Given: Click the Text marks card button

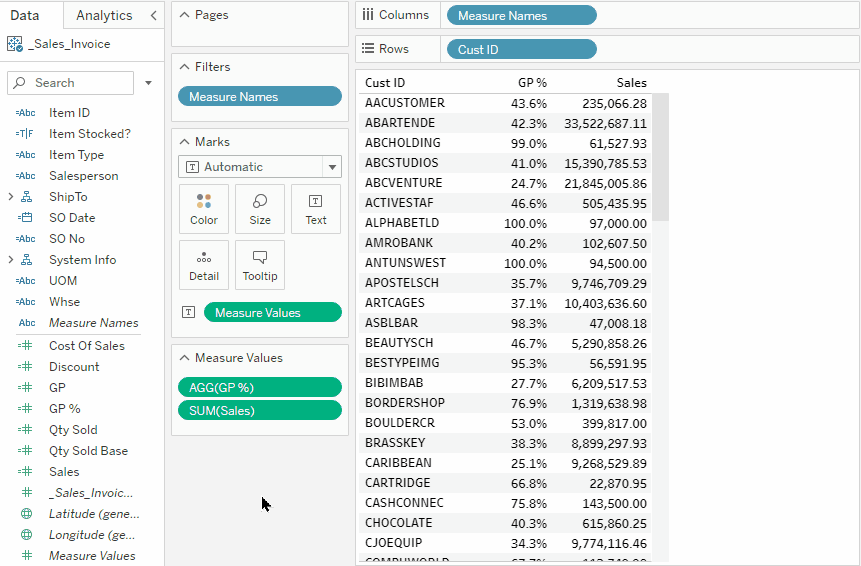Looking at the screenshot, I should pos(316,209).
